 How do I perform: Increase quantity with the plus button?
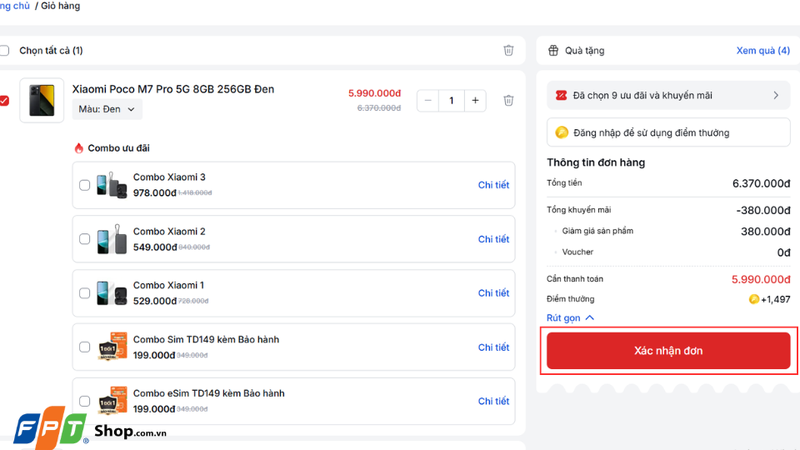[x=475, y=101]
